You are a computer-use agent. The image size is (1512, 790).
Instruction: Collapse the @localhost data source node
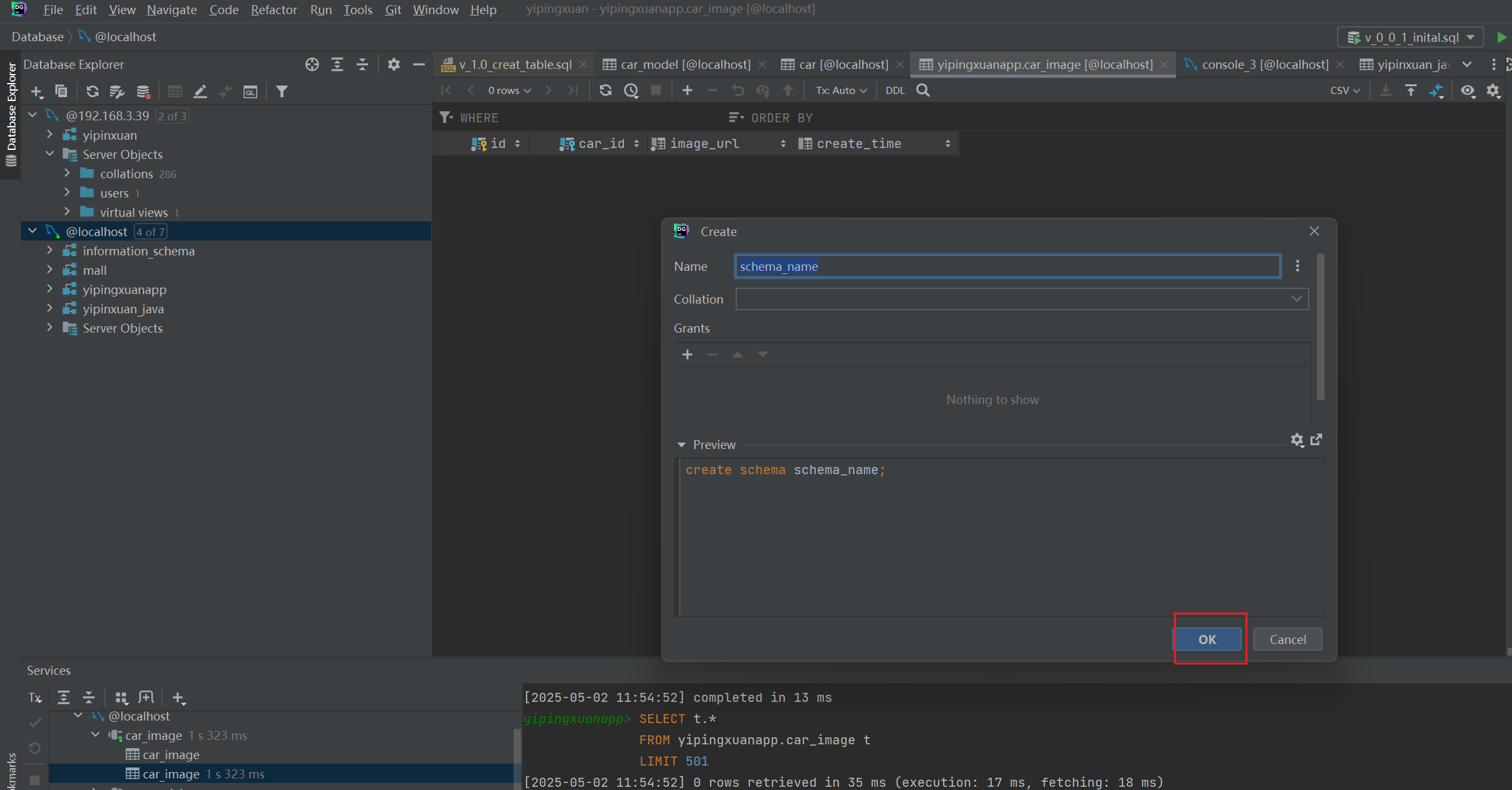[33, 232]
